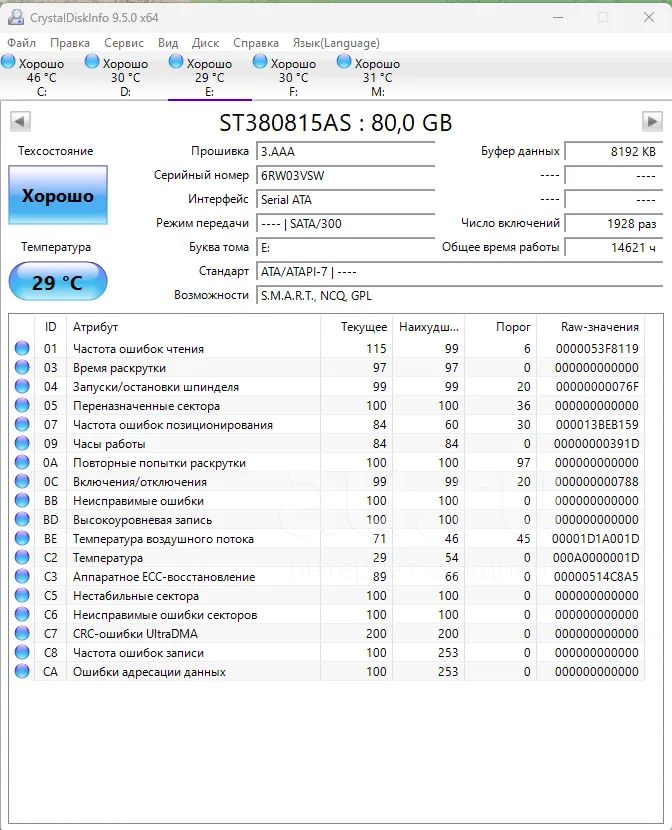This screenshot has width=672, height=830.
Task: Click the Прошивка field 3.AAA
Action: tap(346, 151)
